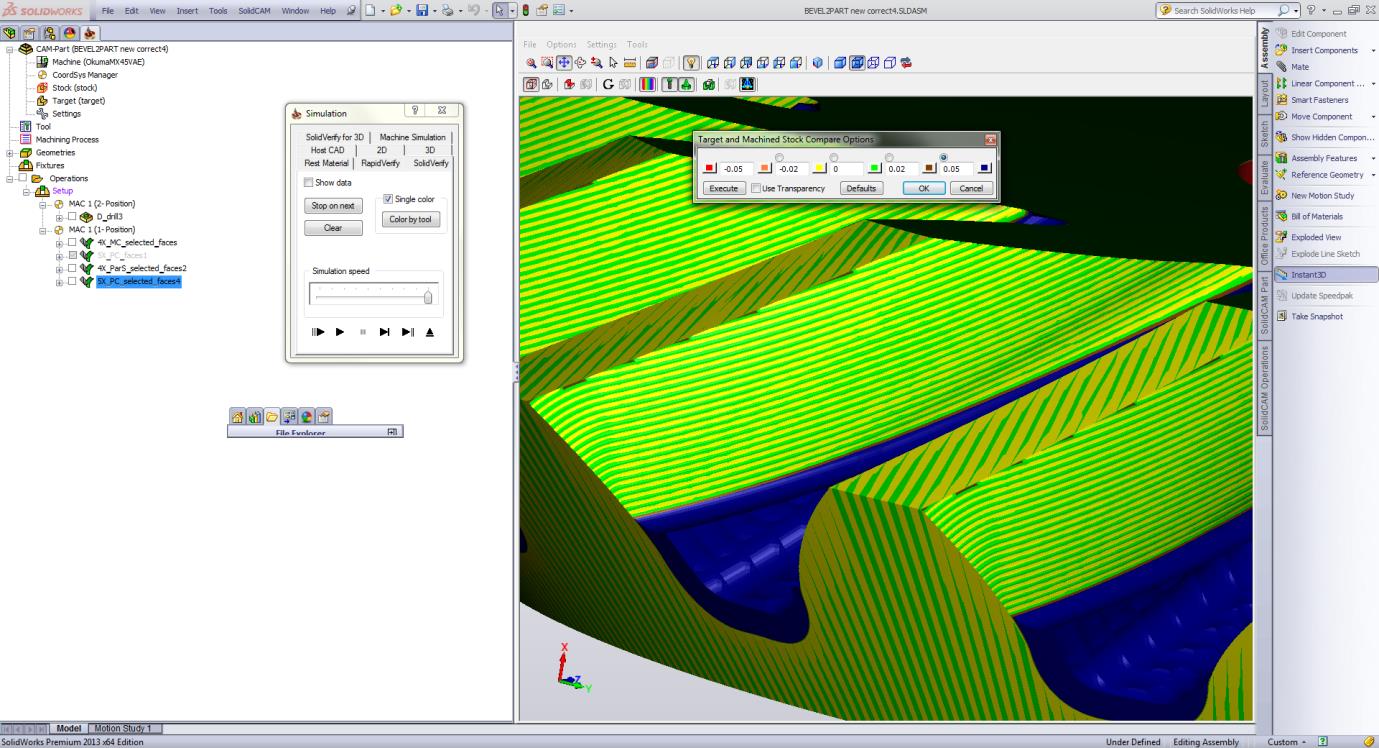The width and height of the screenshot is (1379, 748).
Task: Switch to the RapidVerify tab
Action: click(x=380, y=163)
